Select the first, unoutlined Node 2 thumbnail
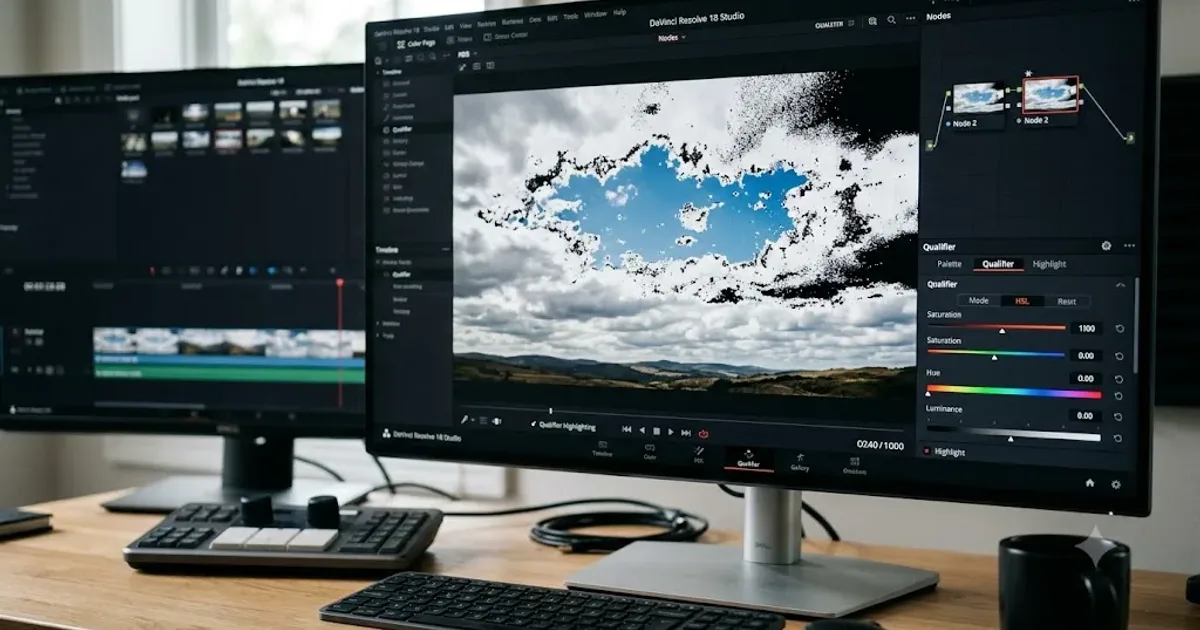This screenshot has height=630, width=1200. (978, 98)
